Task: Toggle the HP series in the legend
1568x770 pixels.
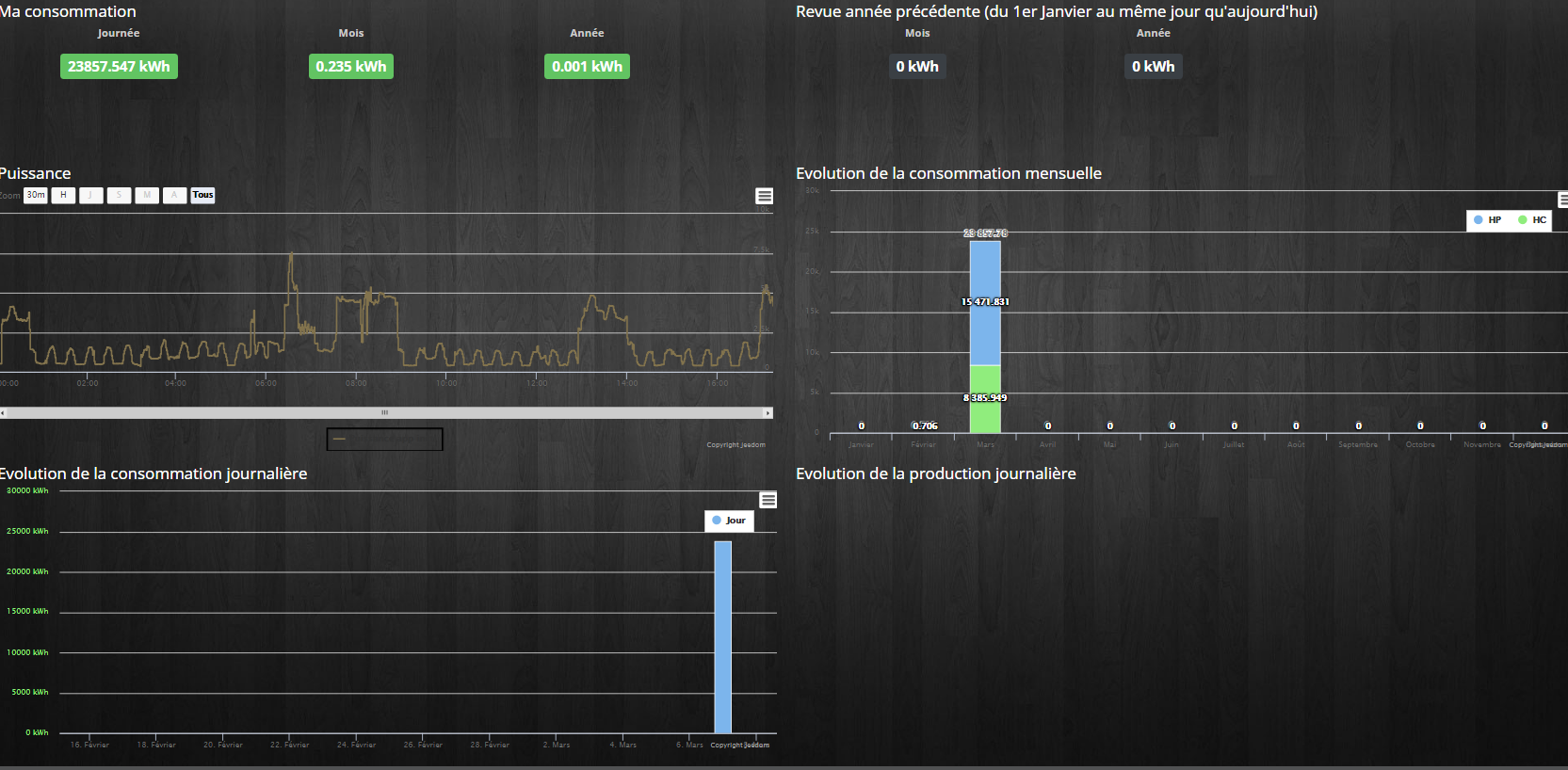Action: [x=1488, y=219]
